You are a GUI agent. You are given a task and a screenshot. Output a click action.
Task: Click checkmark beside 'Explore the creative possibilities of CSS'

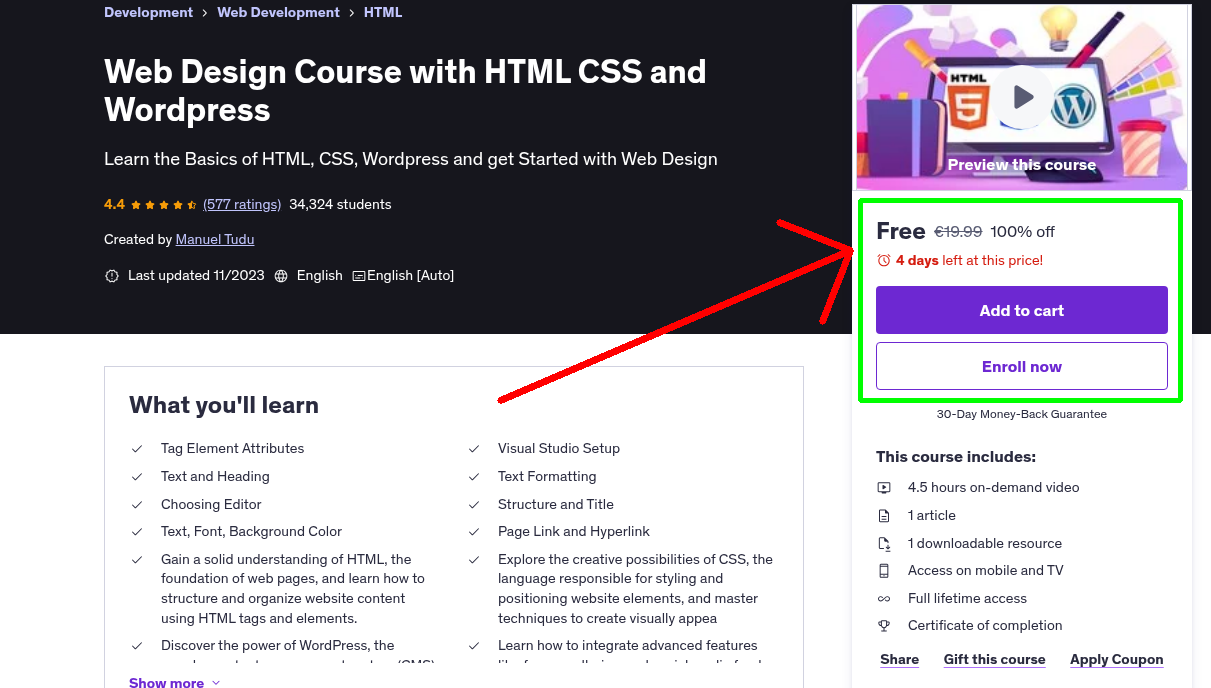474,560
